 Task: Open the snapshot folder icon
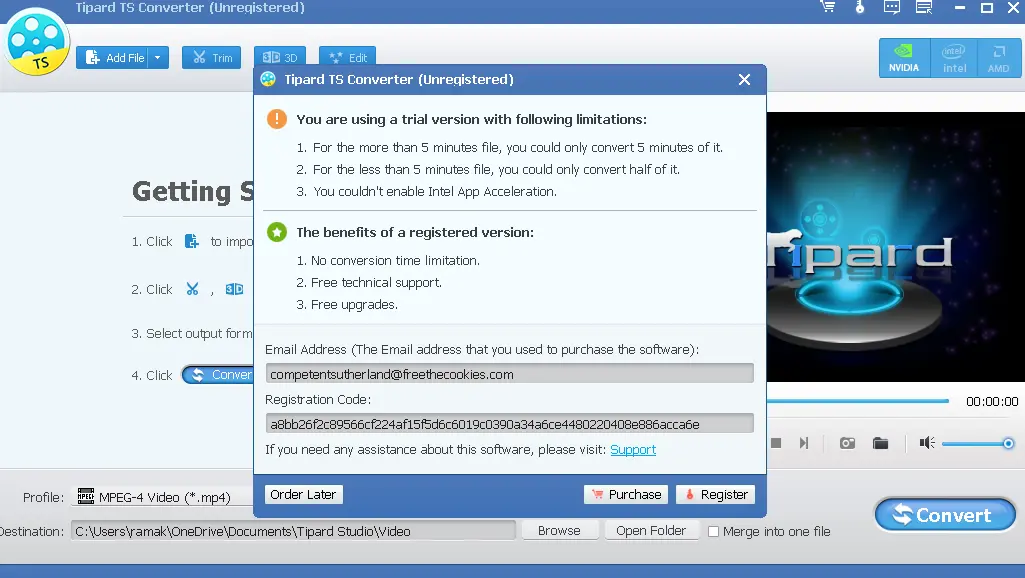pos(880,443)
